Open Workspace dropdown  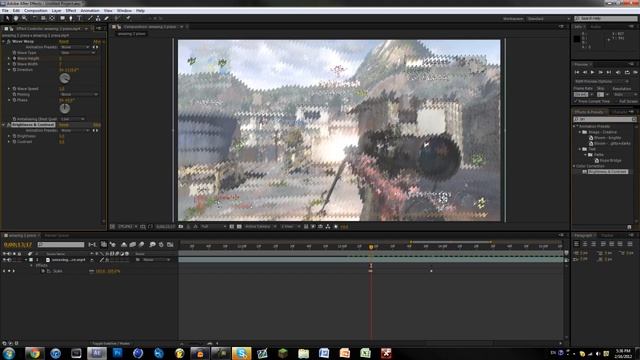tap(549, 18)
